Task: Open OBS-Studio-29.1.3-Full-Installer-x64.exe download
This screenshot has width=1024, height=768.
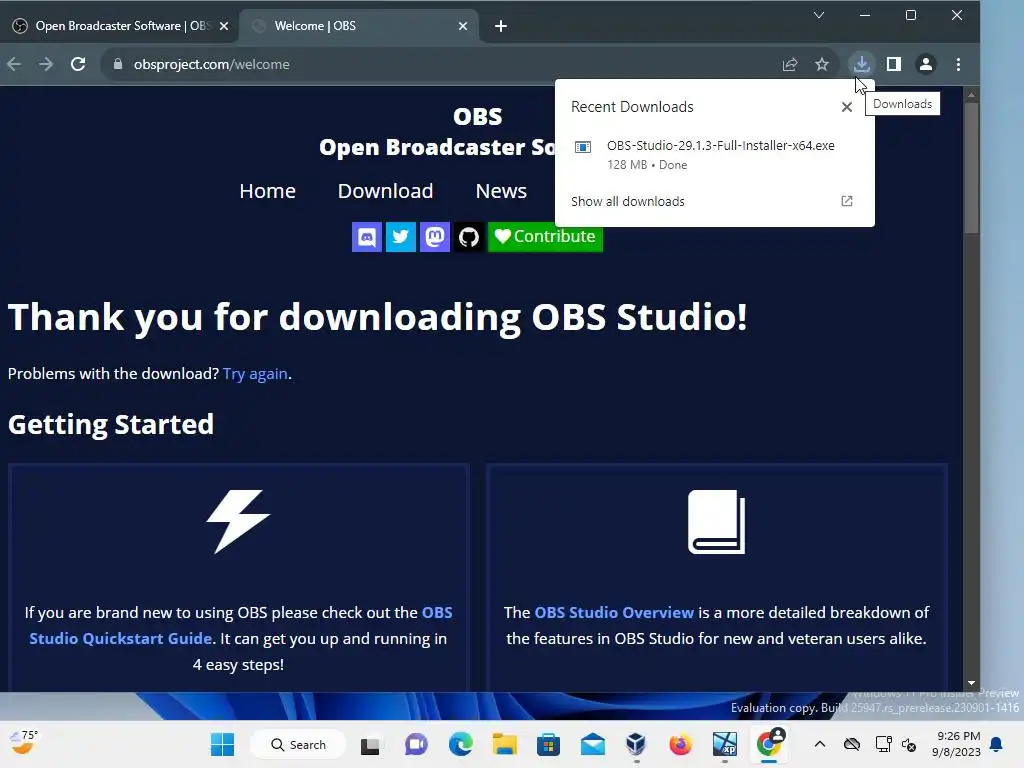Action: tap(714, 155)
